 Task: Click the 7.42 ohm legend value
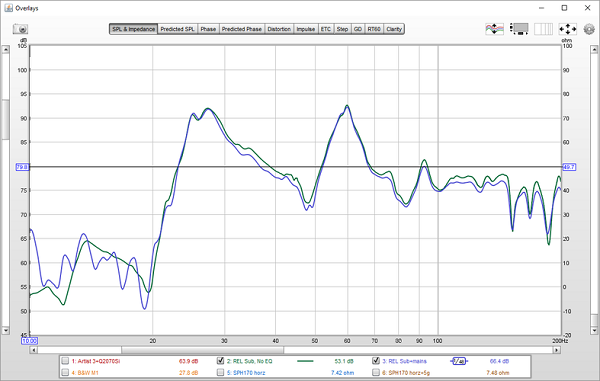(342, 373)
